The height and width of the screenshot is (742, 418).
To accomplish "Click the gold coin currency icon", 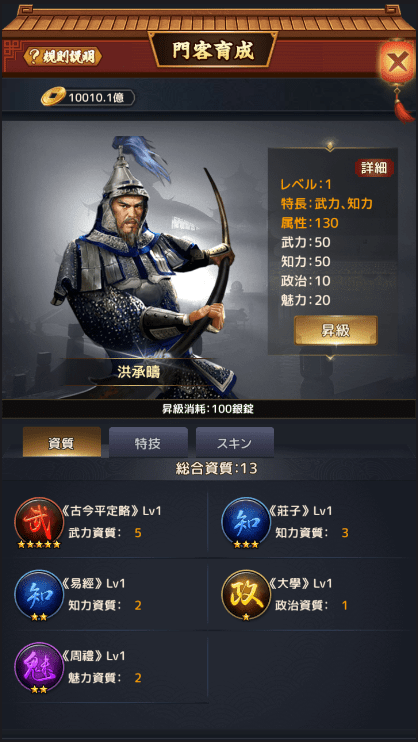I will (53, 97).
